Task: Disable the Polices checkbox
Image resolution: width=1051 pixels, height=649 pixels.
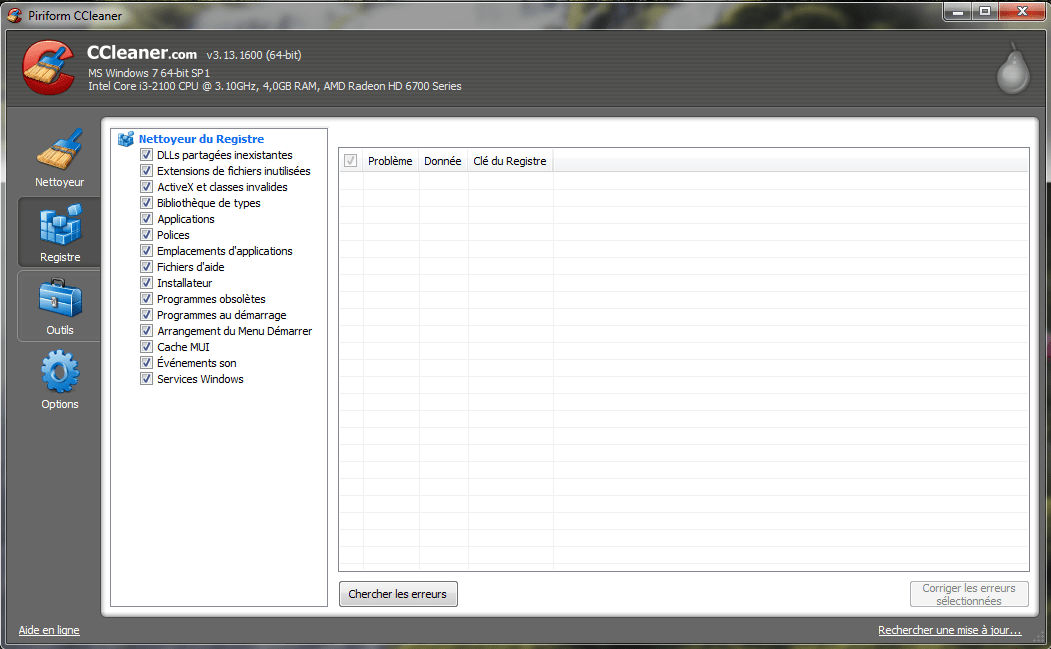Action: click(146, 235)
